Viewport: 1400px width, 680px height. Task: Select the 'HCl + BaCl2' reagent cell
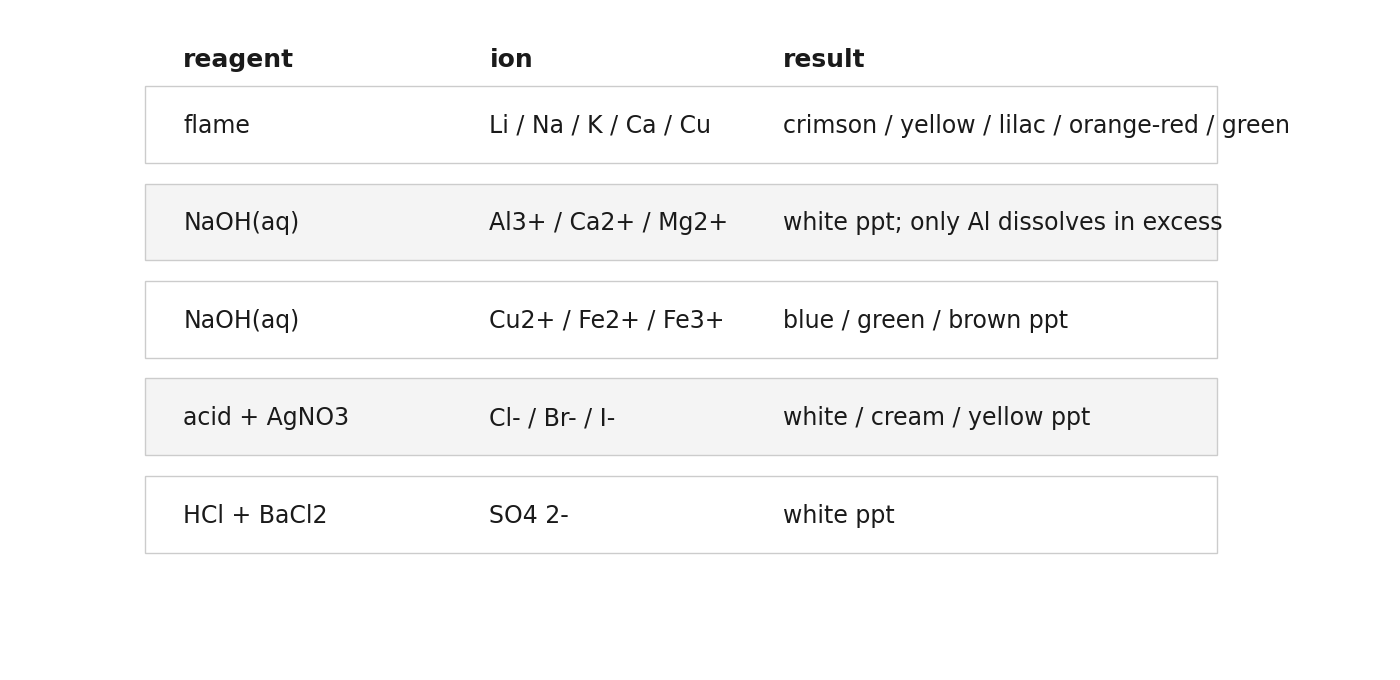[x=255, y=515]
